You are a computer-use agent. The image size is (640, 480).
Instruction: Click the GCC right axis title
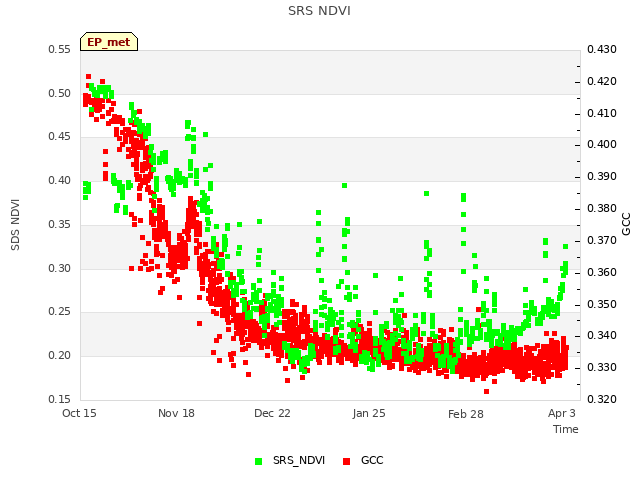(626, 224)
